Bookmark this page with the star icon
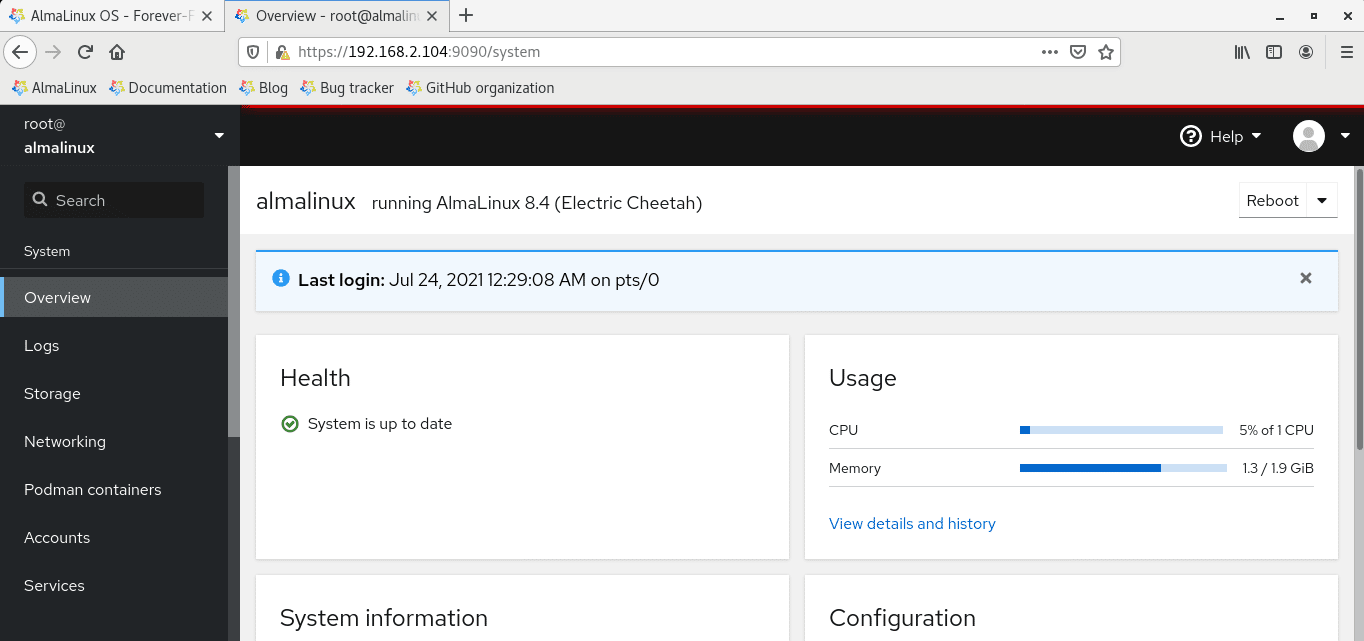The width and height of the screenshot is (1364, 641). point(1106,52)
